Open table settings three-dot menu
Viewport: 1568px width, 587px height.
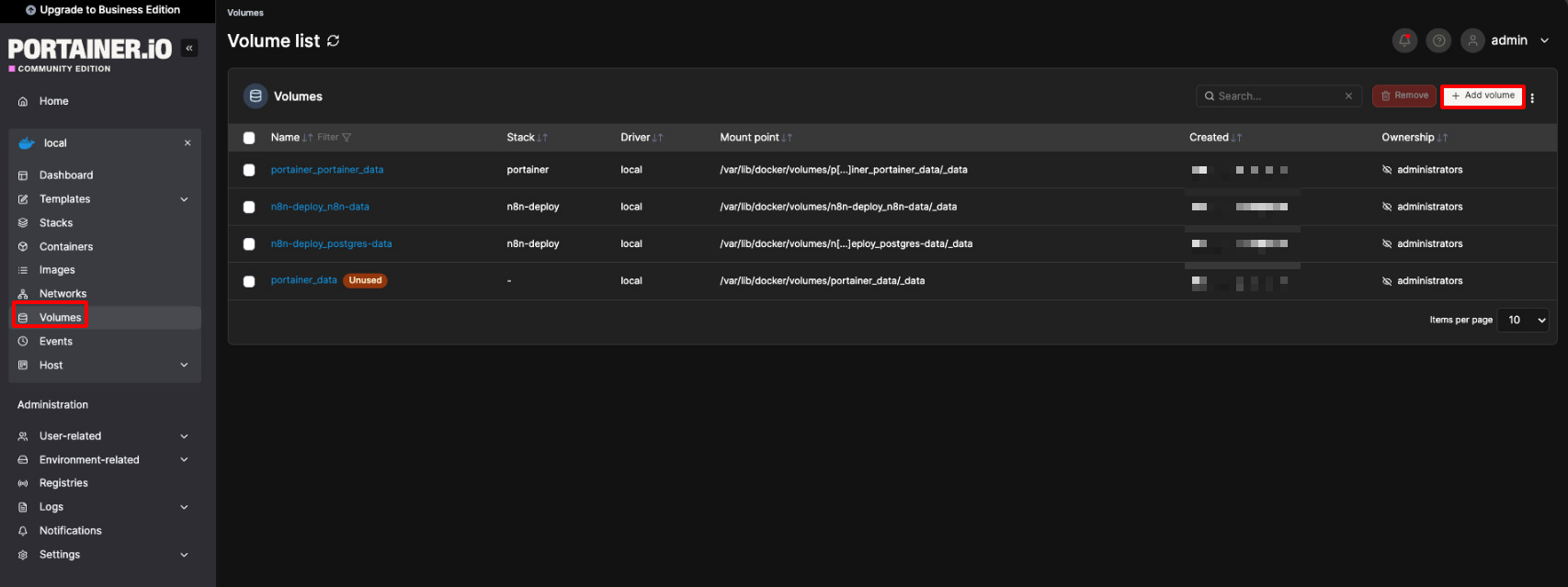1532,97
